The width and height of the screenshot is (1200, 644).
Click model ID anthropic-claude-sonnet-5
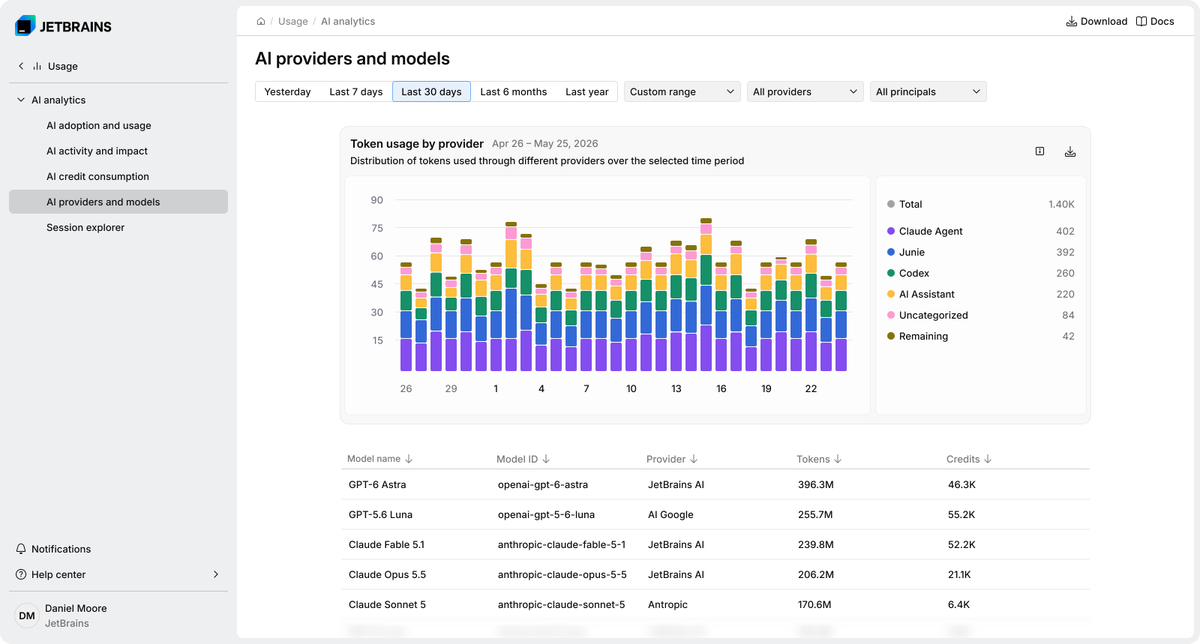tap(561, 605)
